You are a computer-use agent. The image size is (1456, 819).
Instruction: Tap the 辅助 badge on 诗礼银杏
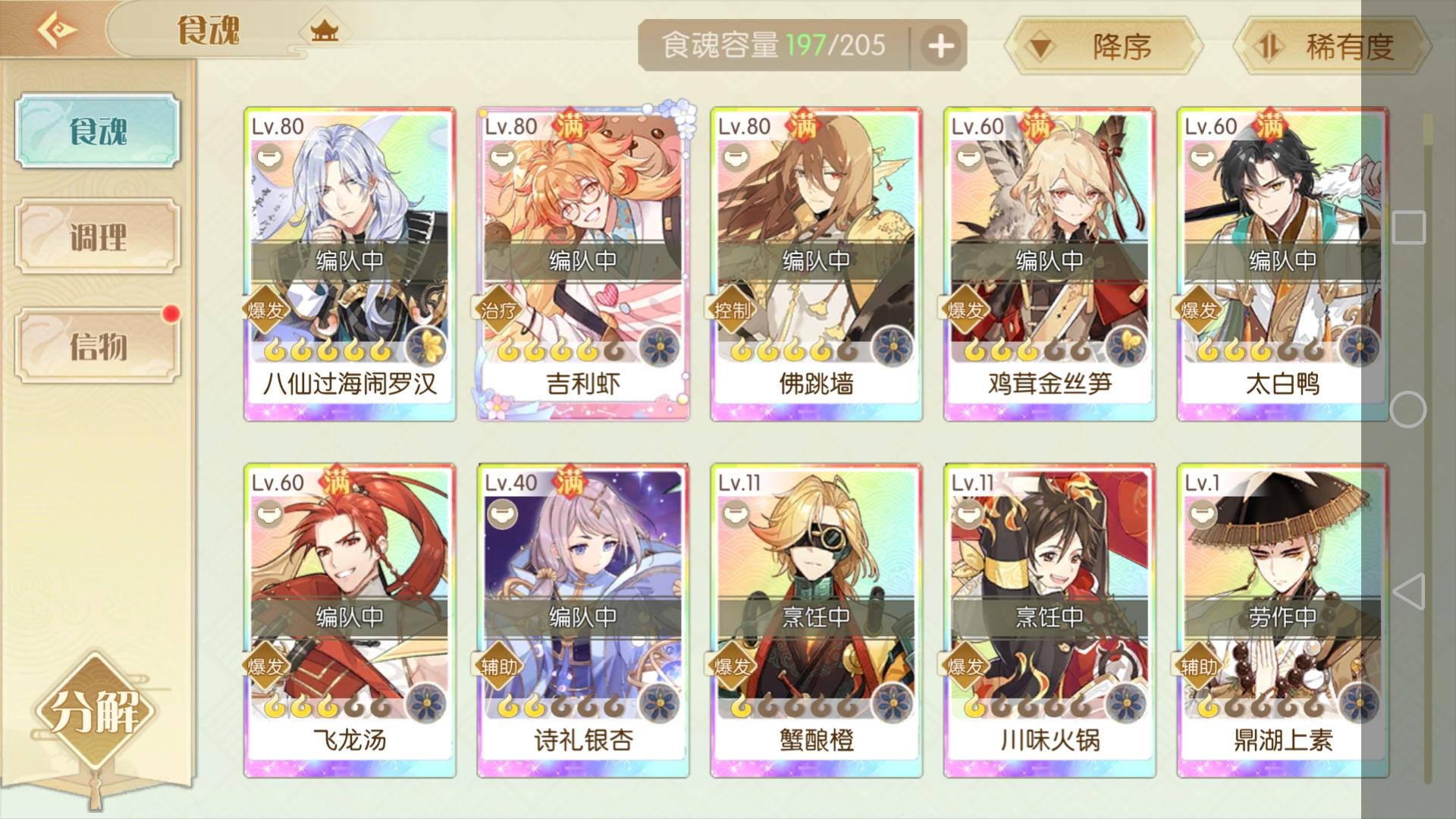pyautogui.click(x=497, y=666)
